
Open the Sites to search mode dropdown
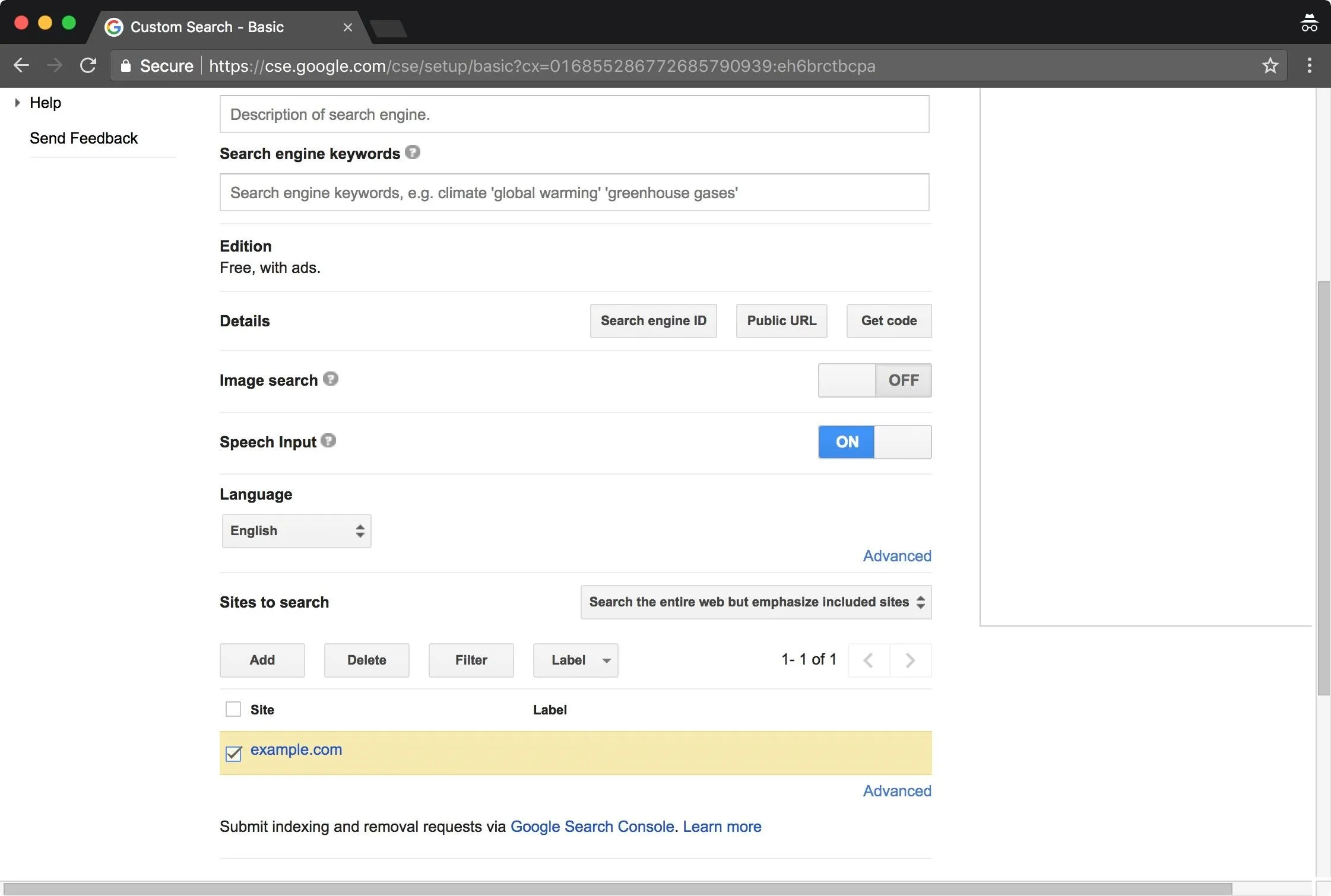click(756, 602)
